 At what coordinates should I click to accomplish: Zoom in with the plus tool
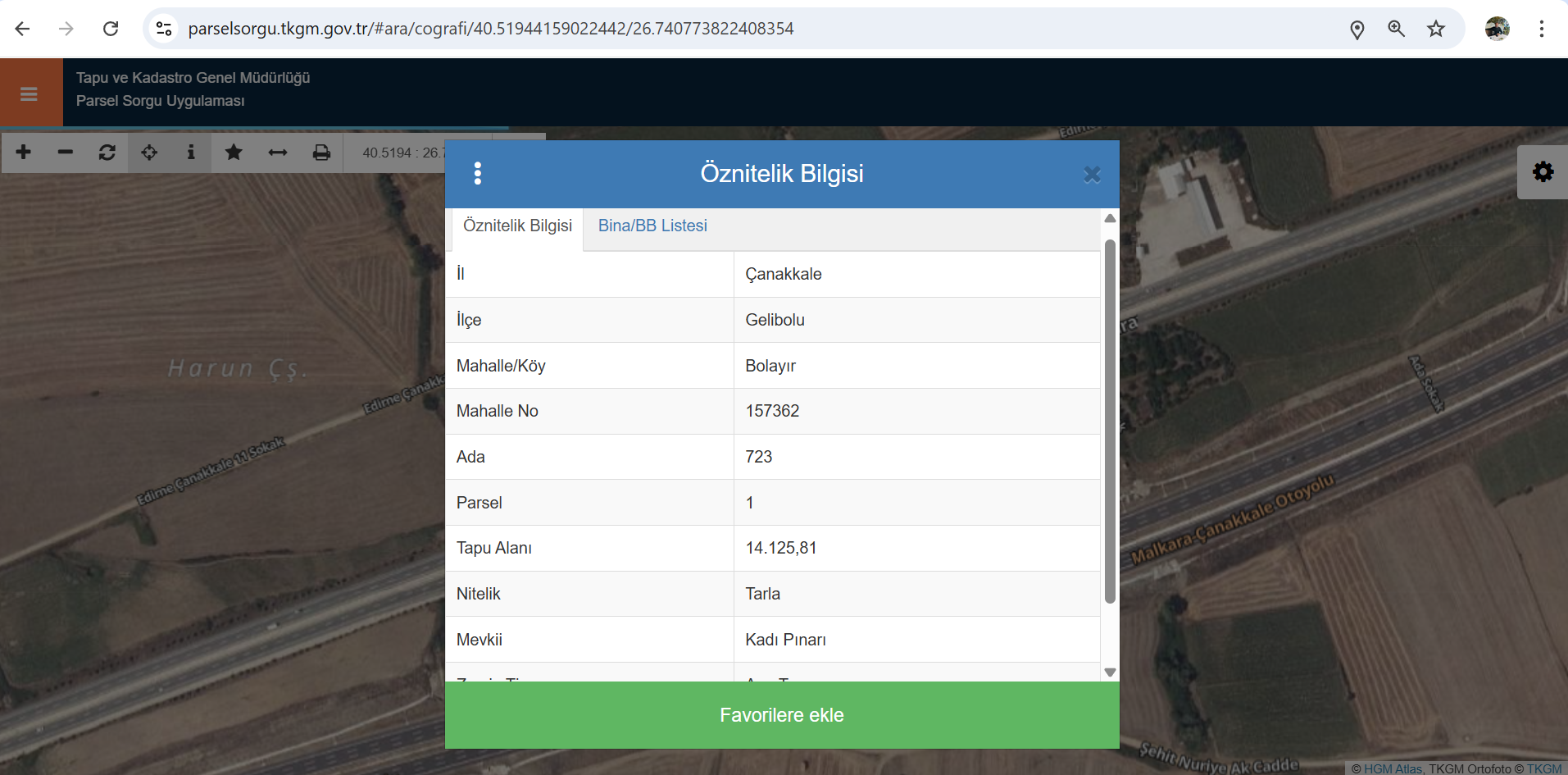(23, 153)
